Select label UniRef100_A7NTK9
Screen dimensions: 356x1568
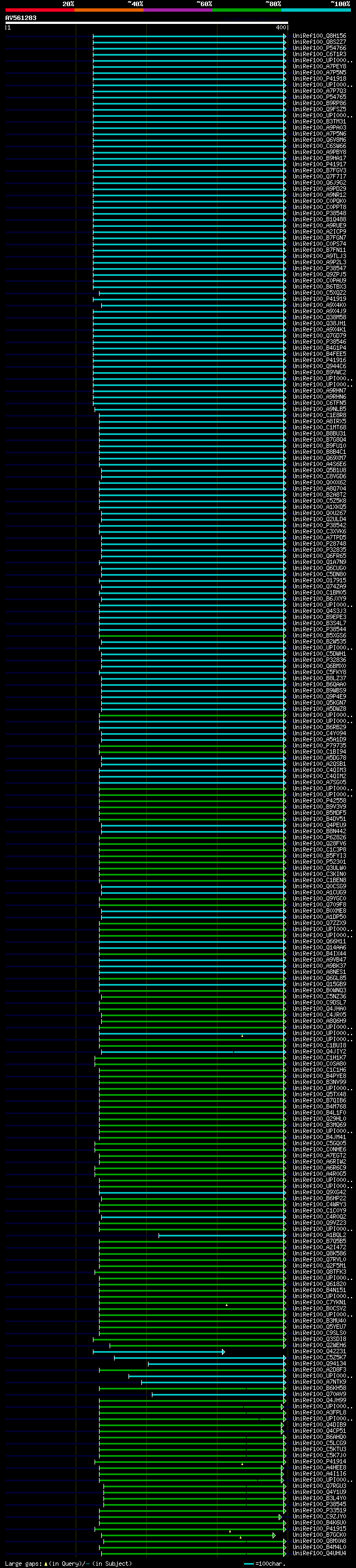pyautogui.click(x=319, y=1382)
